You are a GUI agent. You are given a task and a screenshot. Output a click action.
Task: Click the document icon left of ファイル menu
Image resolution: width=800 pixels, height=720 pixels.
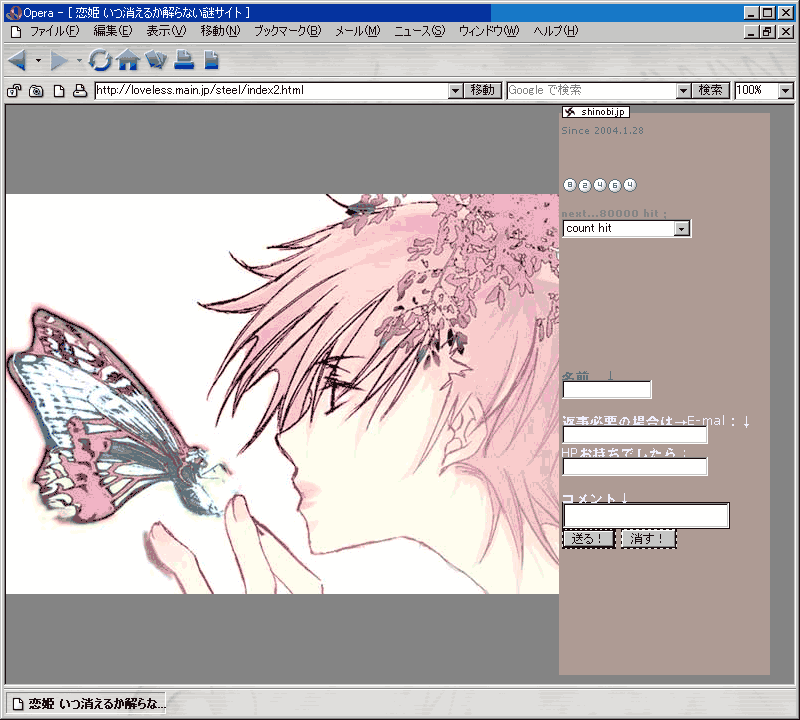pyautogui.click(x=16, y=32)
